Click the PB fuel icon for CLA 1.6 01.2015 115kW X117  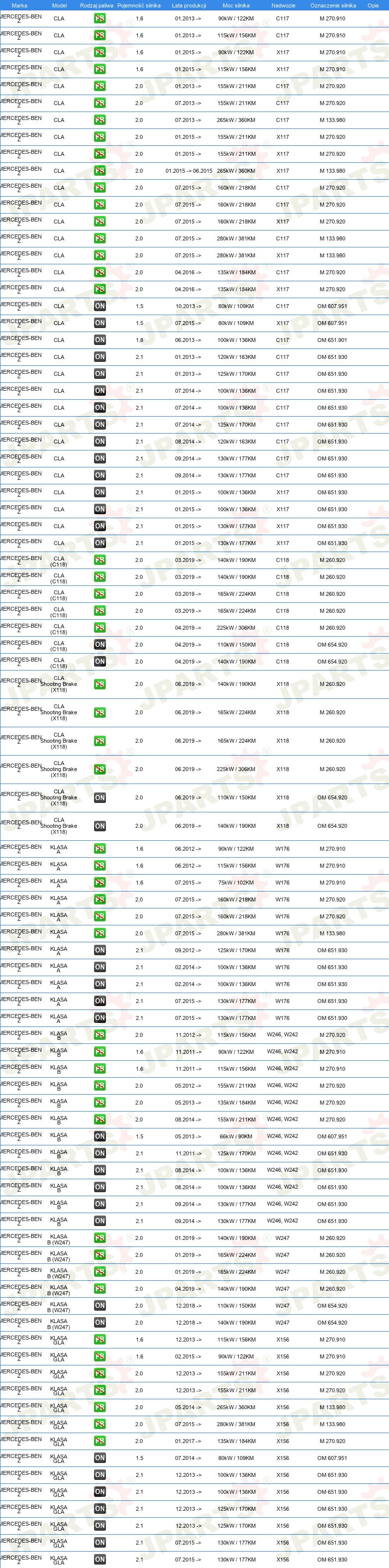pos(99,69)
